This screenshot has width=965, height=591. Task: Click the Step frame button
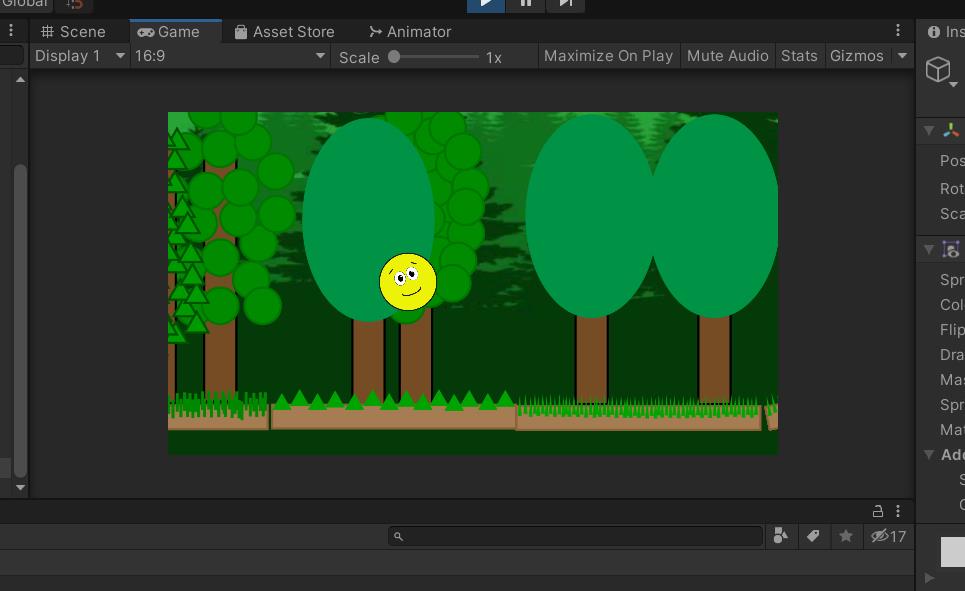(565, 3)
